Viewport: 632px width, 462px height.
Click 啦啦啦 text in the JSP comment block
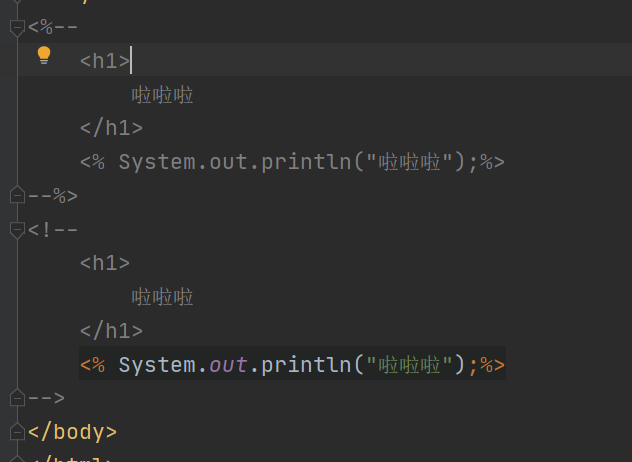pyautogui.click(x=162, y=96)
